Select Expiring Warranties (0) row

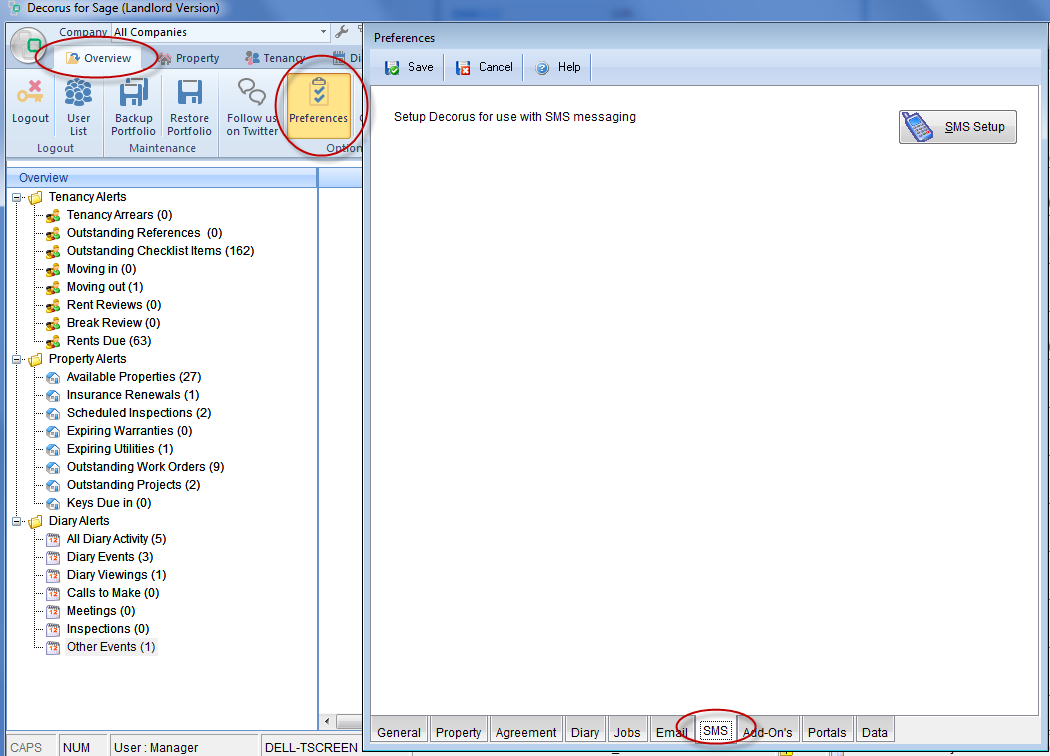(x=129, y=431)
